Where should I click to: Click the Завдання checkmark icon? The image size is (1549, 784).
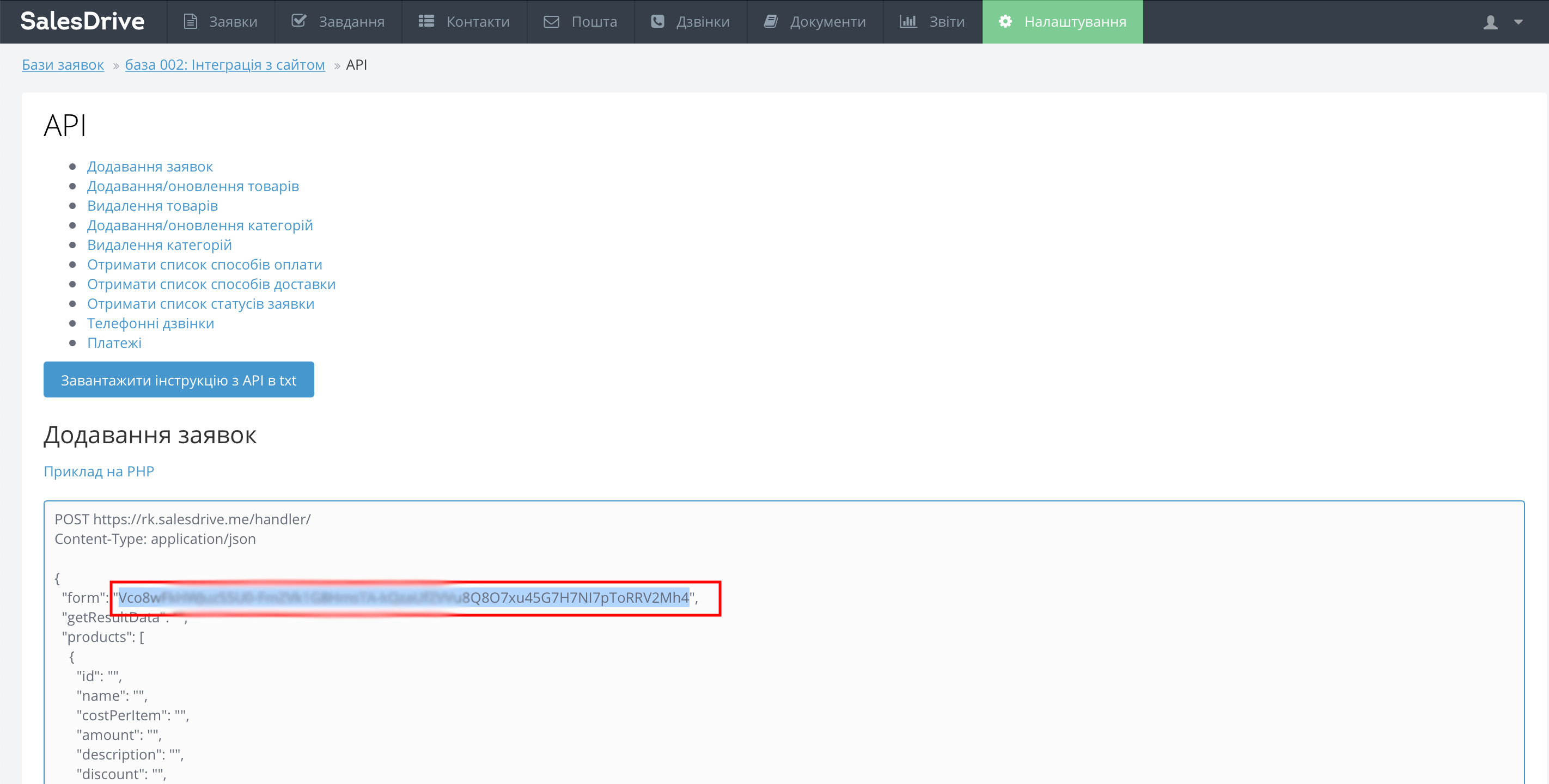299,21
